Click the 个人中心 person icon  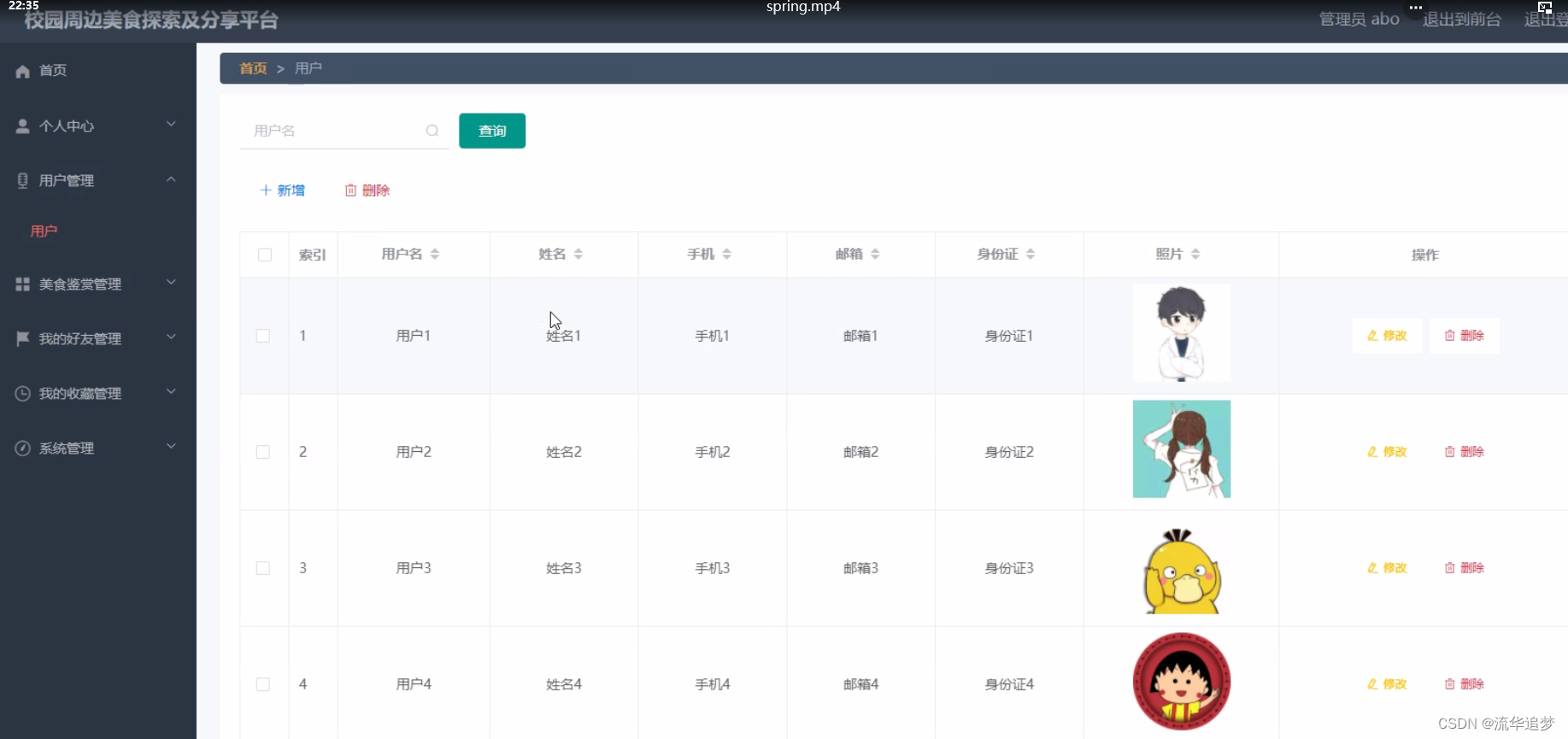pyautogui.click(x=23, y=126)
